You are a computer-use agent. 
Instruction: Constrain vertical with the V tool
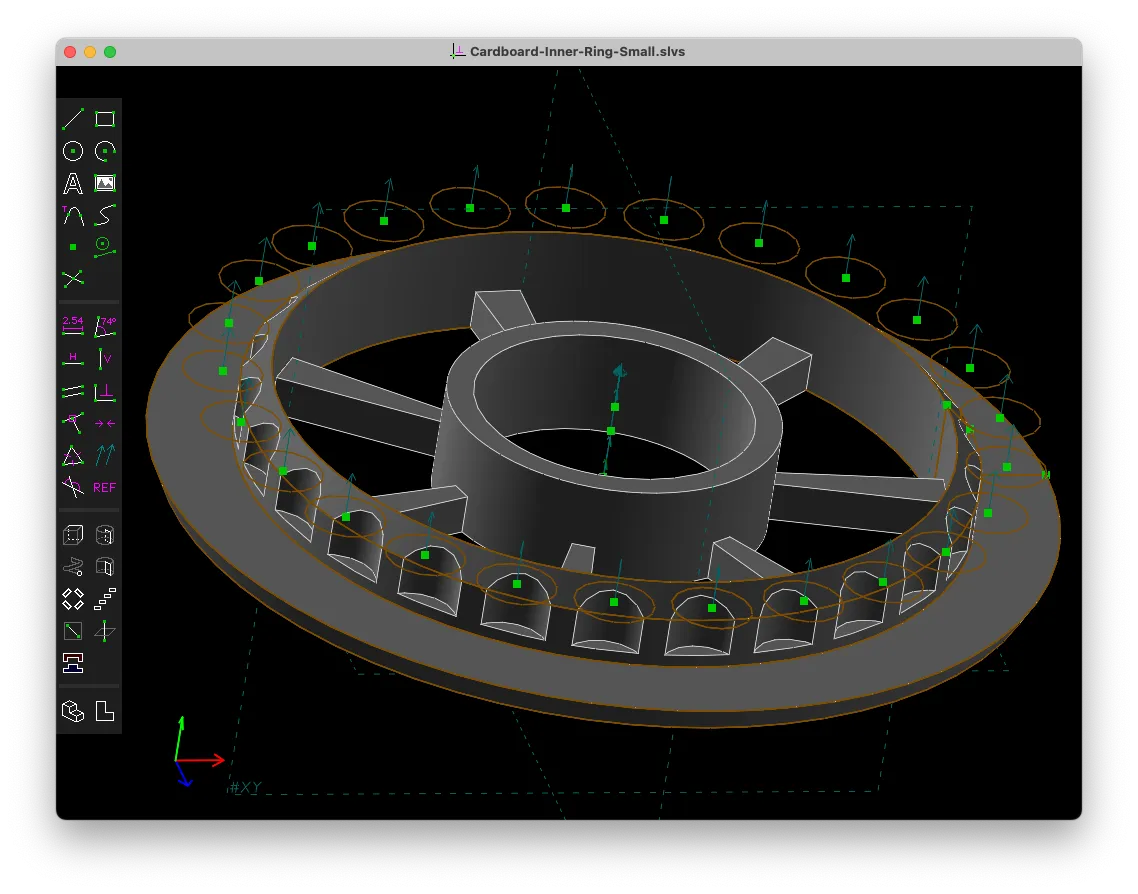(105, 358)
